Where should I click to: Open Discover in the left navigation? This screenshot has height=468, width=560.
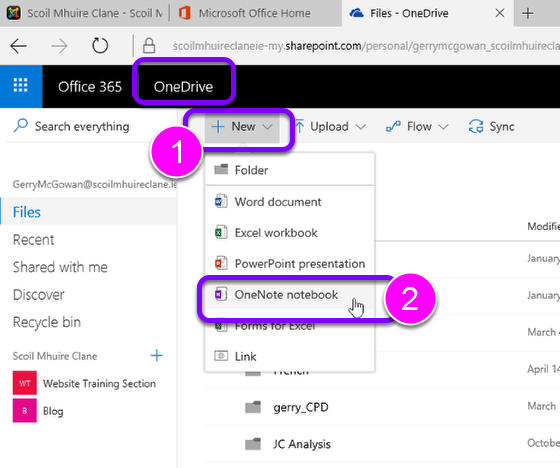(39, 294)
